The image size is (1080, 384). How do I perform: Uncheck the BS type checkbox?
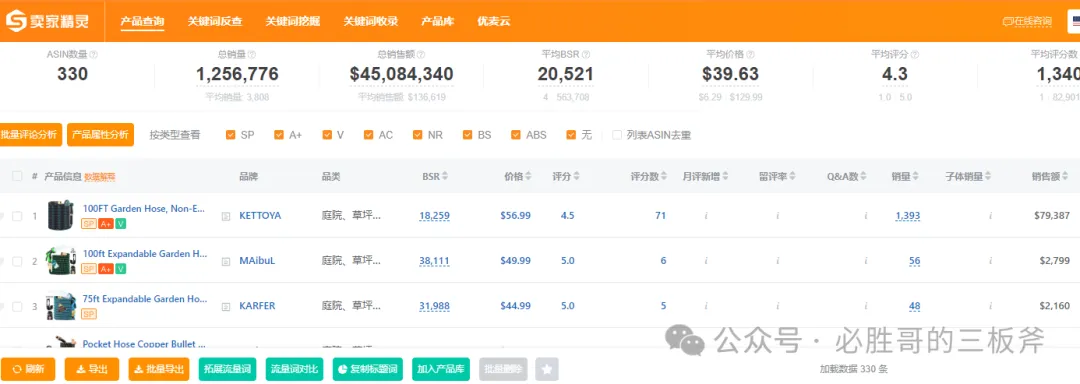click(468, 135)
